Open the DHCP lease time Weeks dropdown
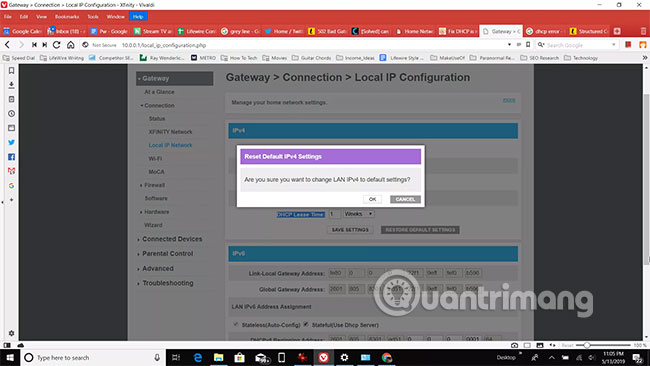 (359, 214)
